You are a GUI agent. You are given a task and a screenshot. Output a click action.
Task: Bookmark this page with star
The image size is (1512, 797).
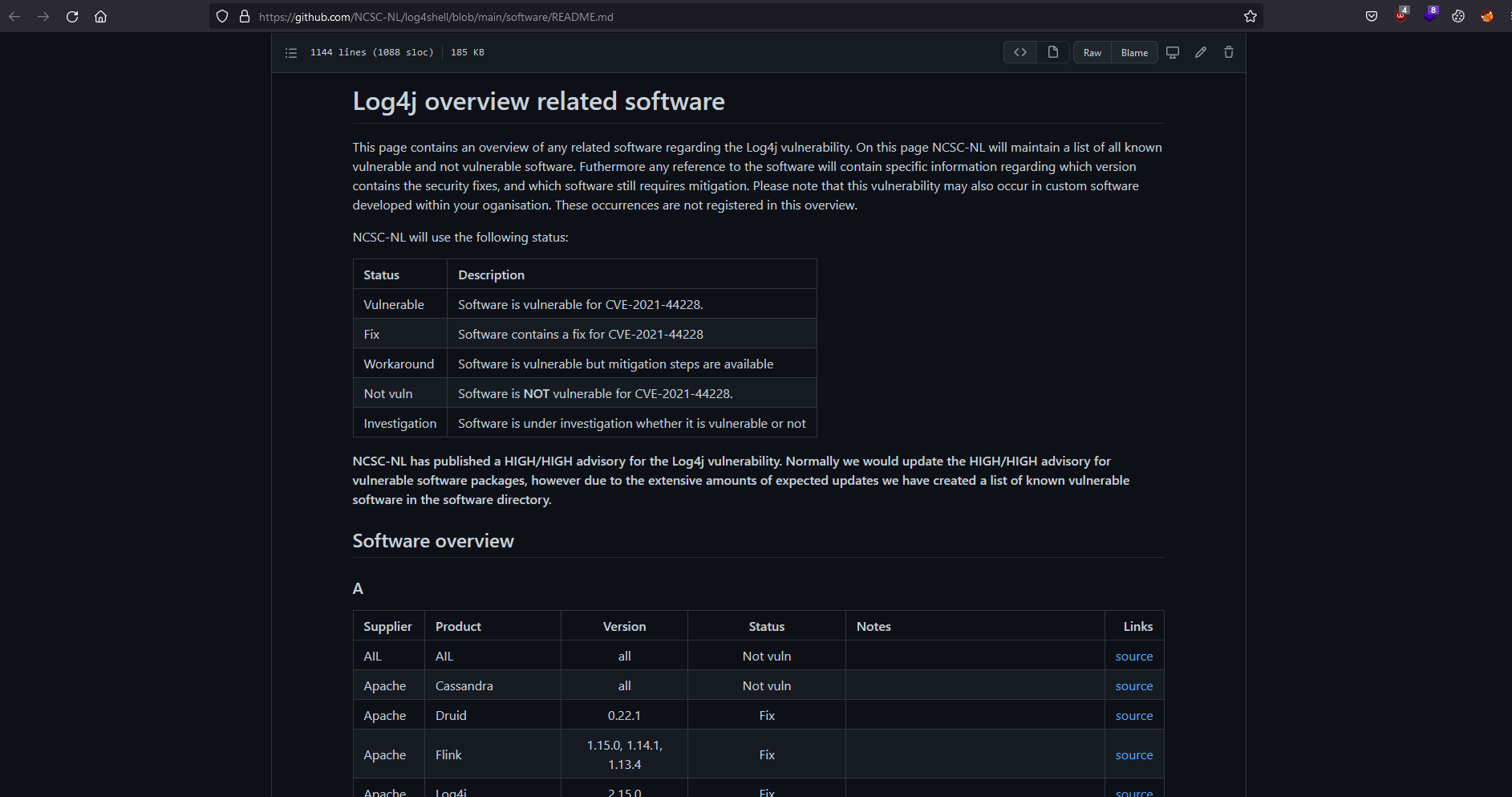pyautogui.click(x=1250, y=16)
